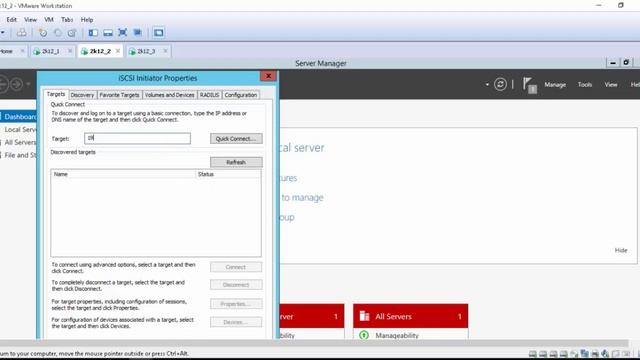This screenshot has height=360, width=640.
Task: Switch to the Discovery tab
Action: tap(82, 95)
